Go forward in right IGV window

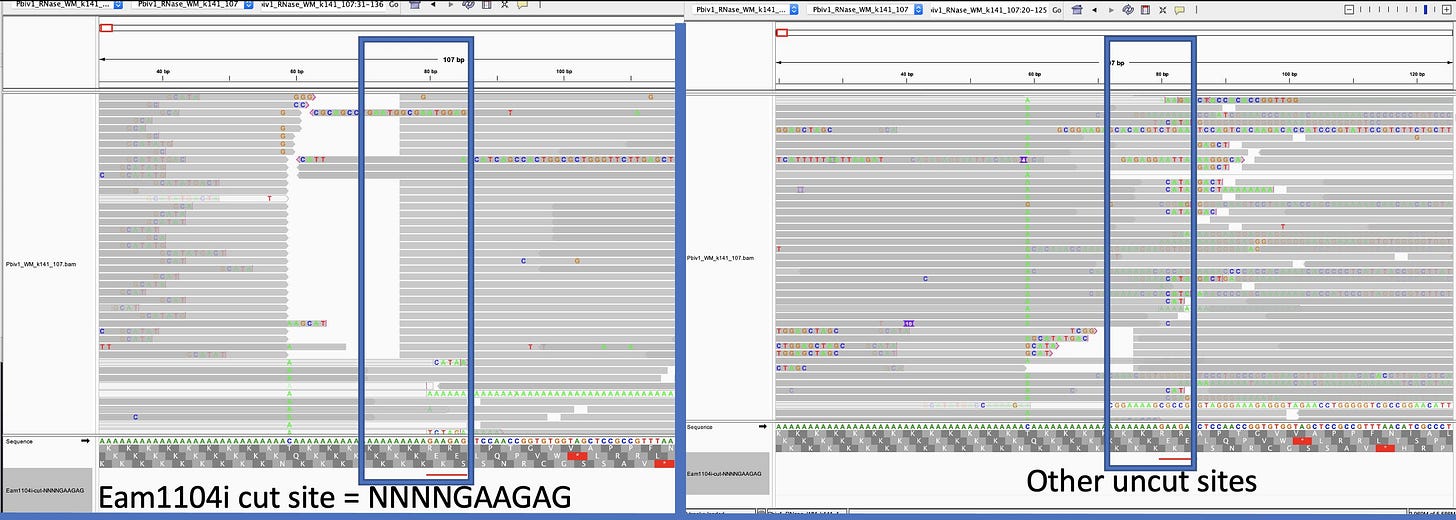click(1112, 9)
